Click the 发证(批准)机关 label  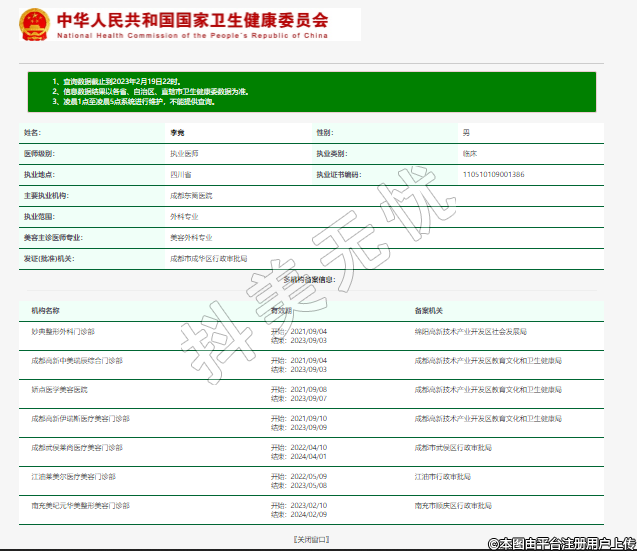(x=49, y=259)
